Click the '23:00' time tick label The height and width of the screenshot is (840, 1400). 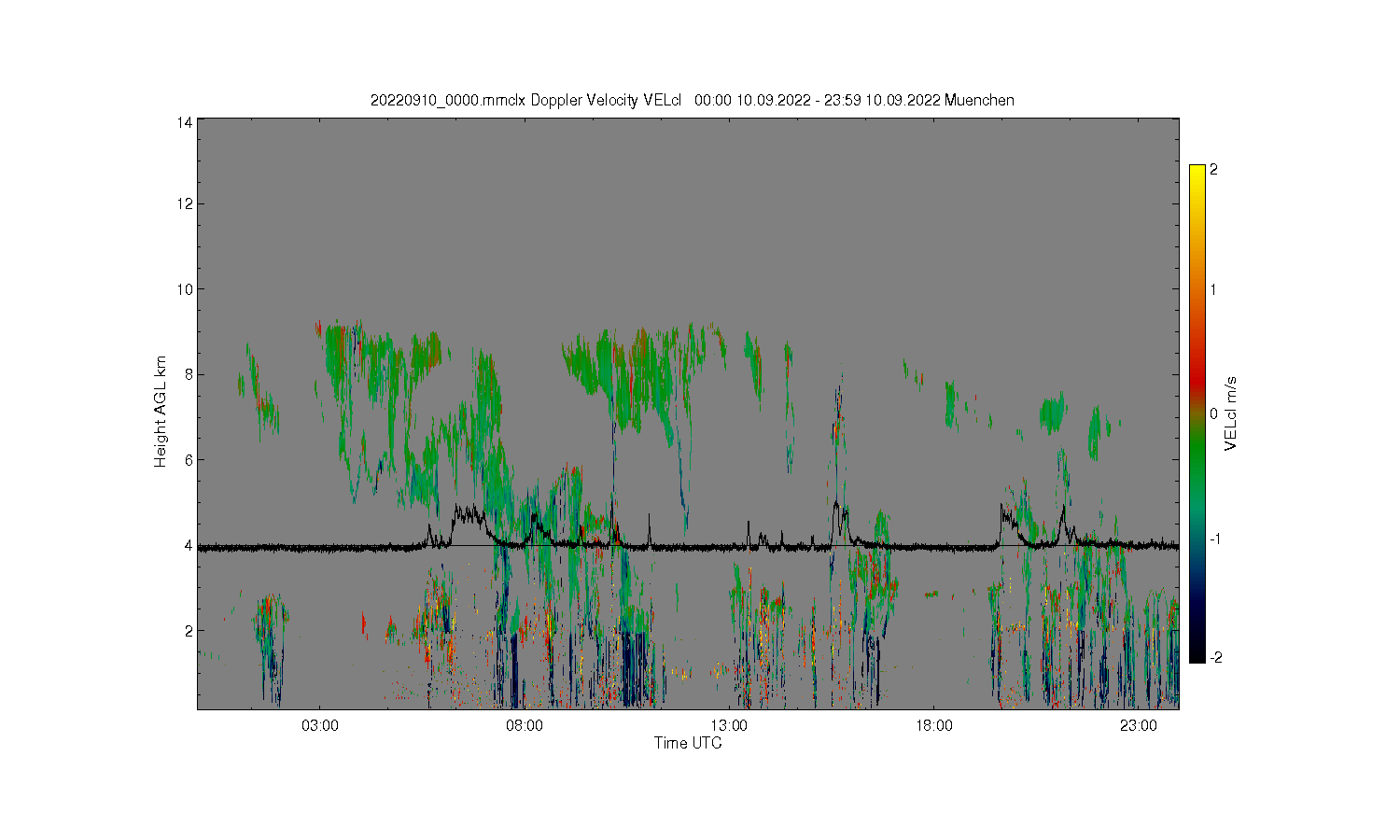click(x=1139, y=726)
